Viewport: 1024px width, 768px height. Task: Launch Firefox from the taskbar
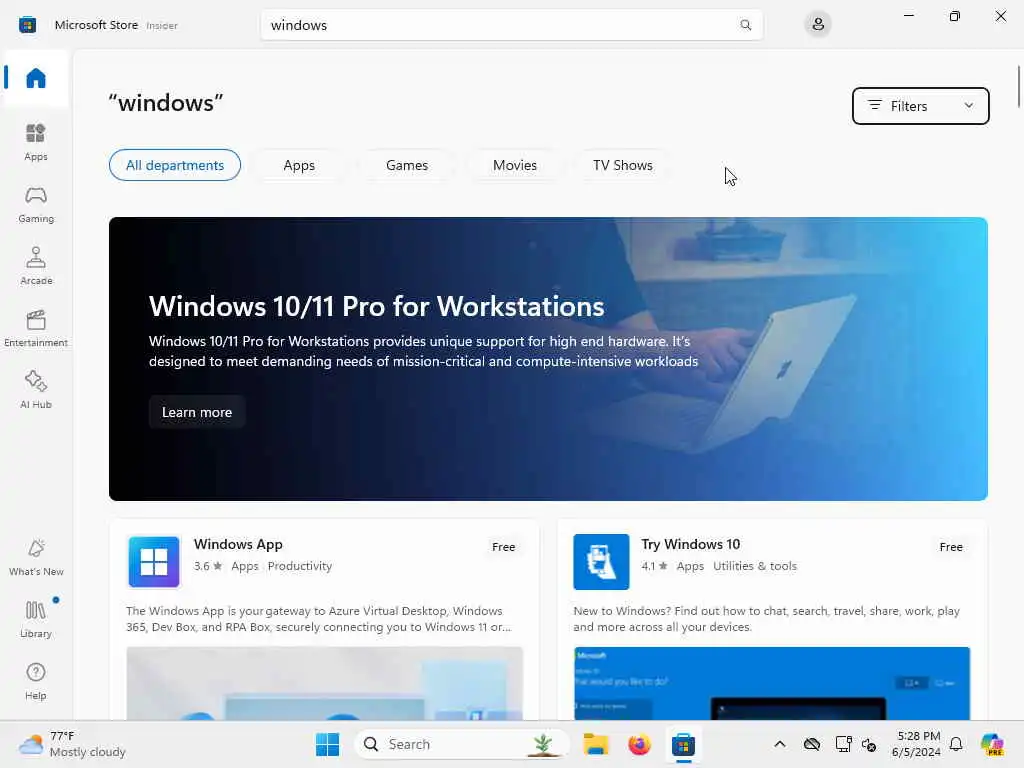639,744
